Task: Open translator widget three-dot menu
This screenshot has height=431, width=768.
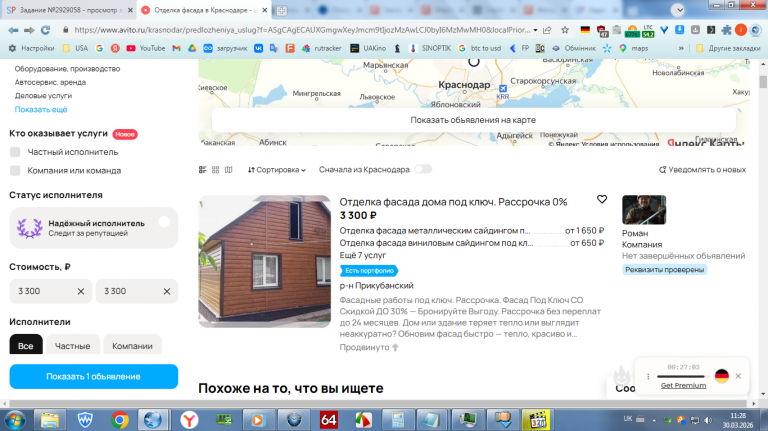Action: (x=648, y=376)
